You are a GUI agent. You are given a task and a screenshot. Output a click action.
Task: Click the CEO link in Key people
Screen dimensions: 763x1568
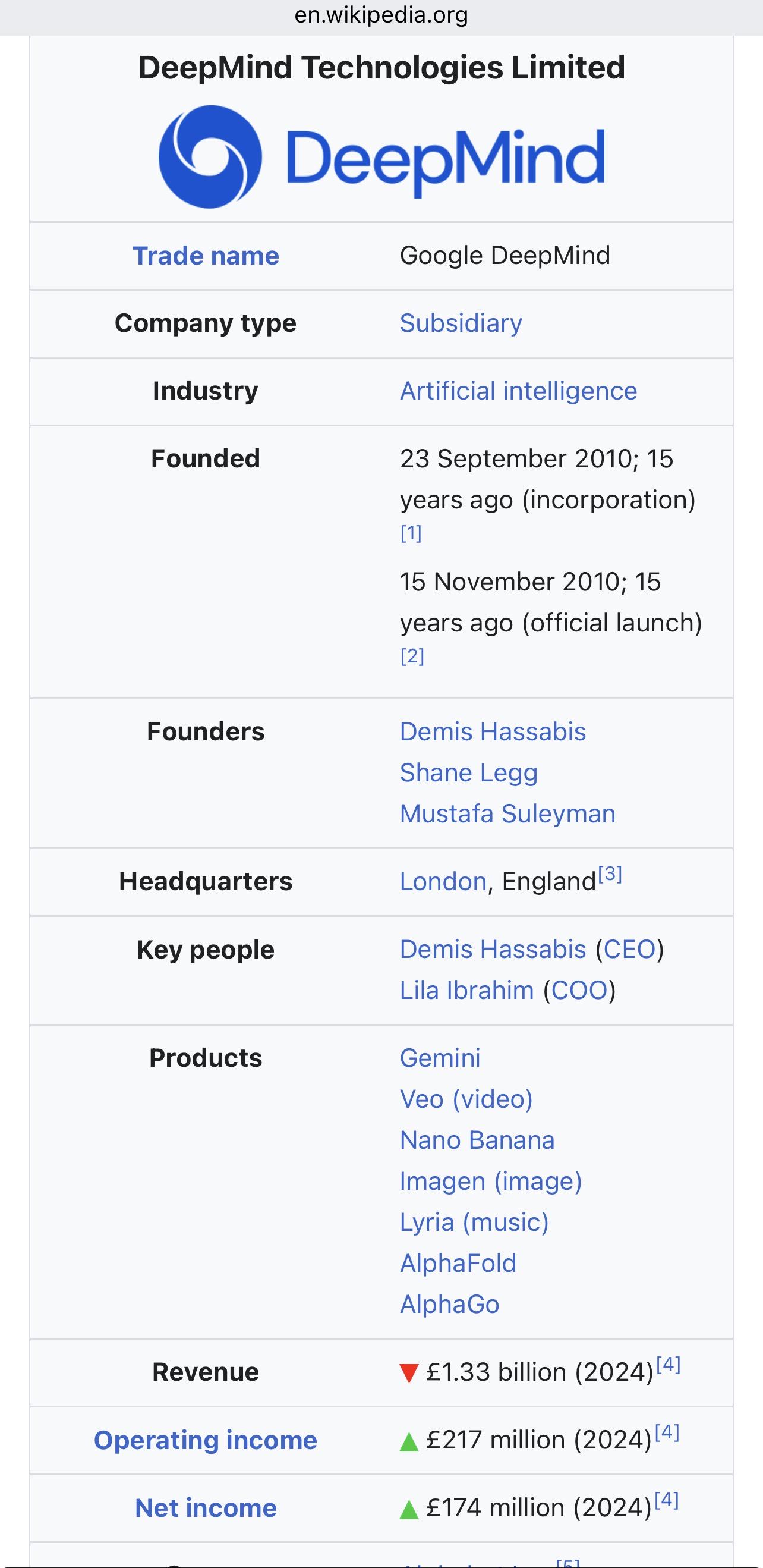click(629, 950)
